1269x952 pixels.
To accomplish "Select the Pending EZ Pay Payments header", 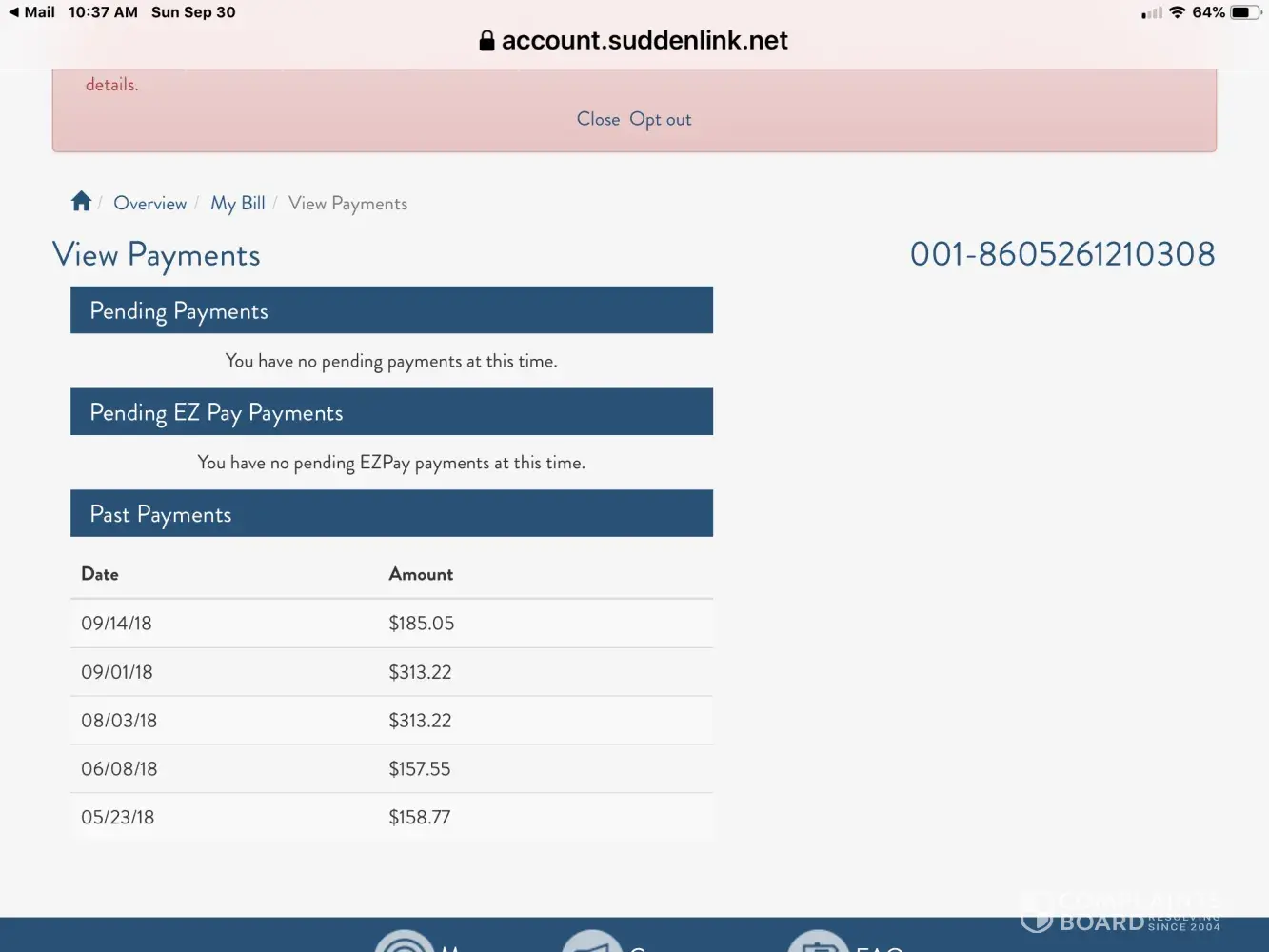I will [x=391, y=412].
